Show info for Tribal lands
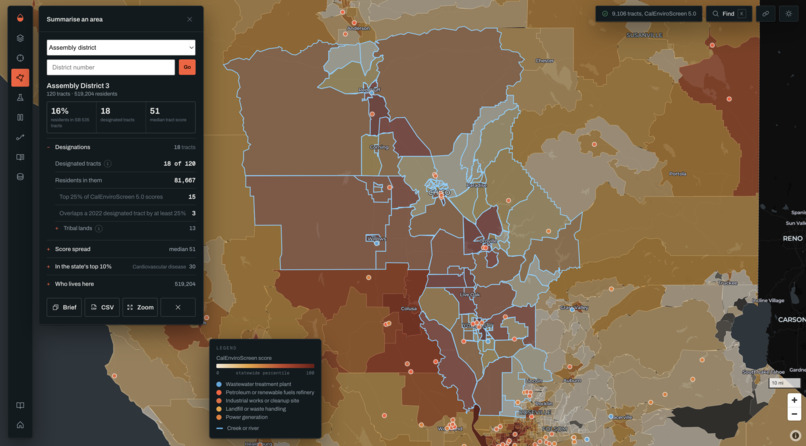The image size is (806, 446). [x=99, y=228]
